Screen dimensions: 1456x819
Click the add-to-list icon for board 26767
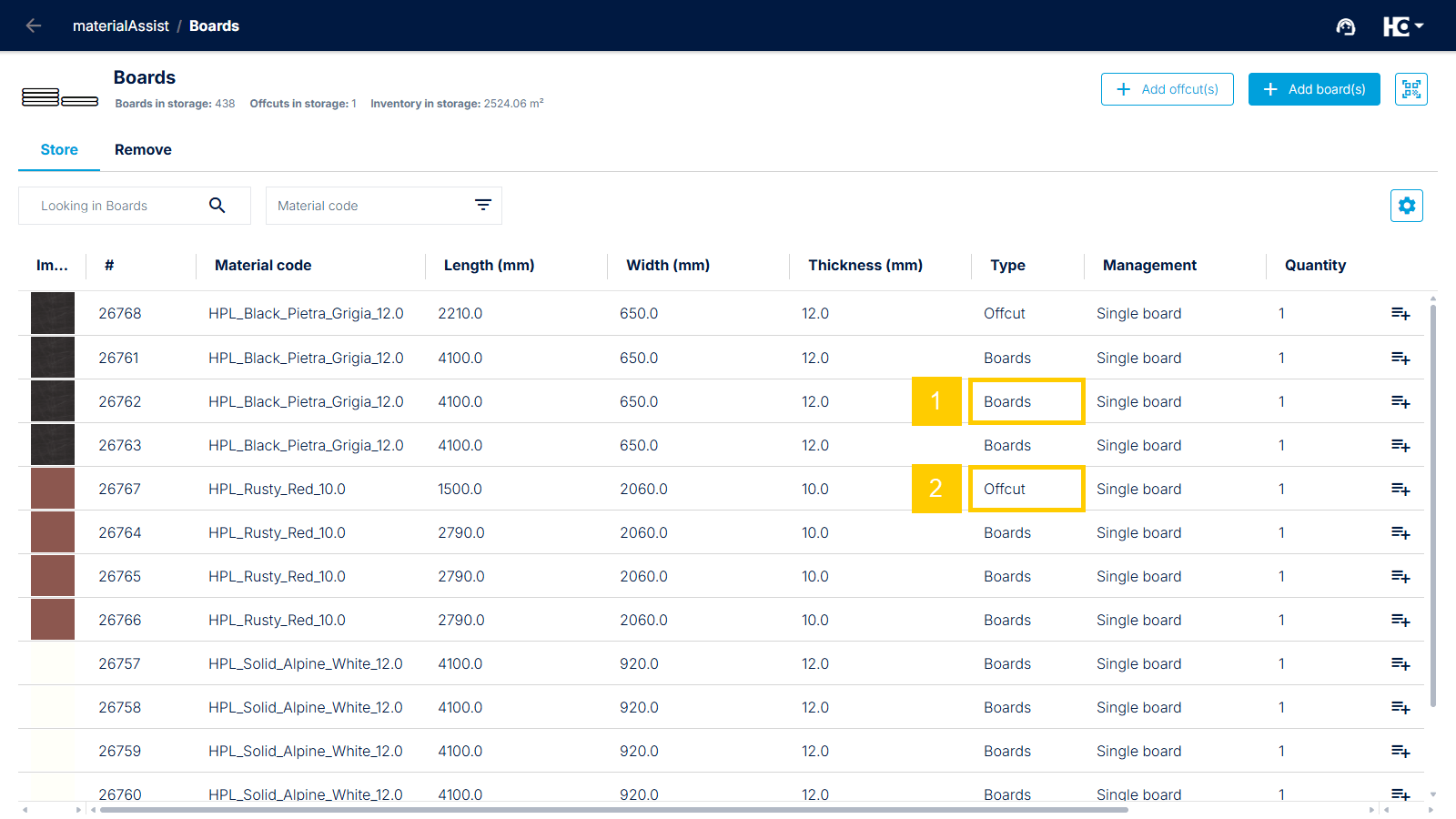click(x=1400, y=490)
